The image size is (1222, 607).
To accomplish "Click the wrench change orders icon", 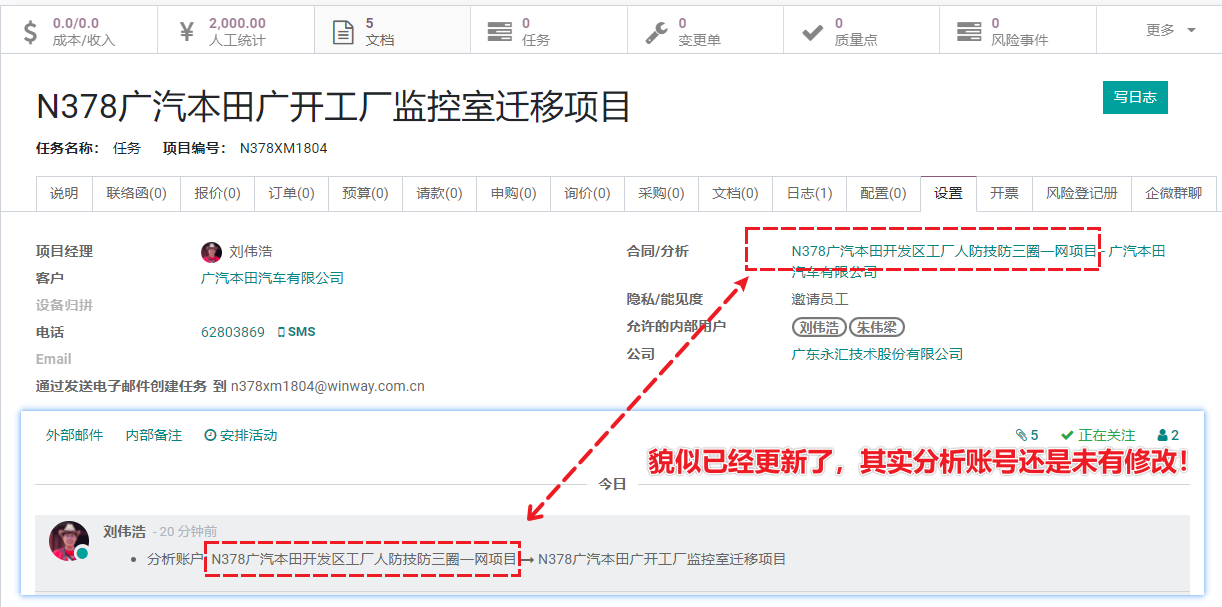I will pos(656,31).
